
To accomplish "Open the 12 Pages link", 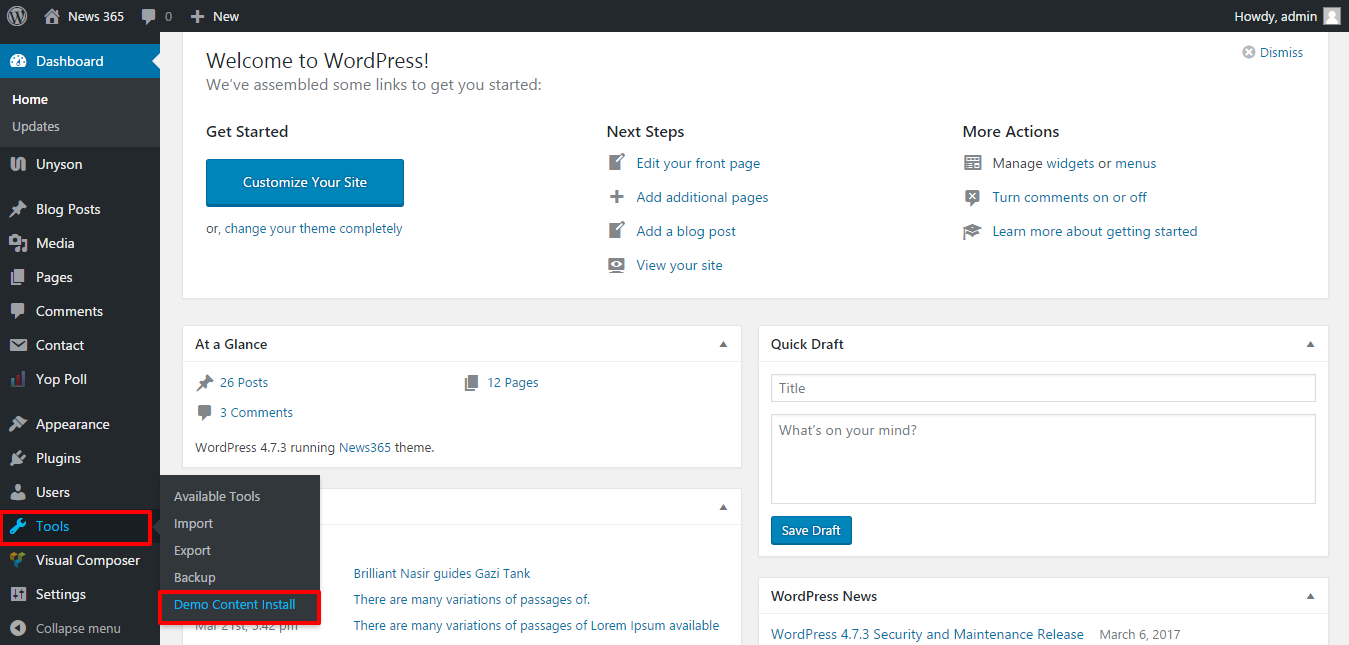I will coord(513,382).
